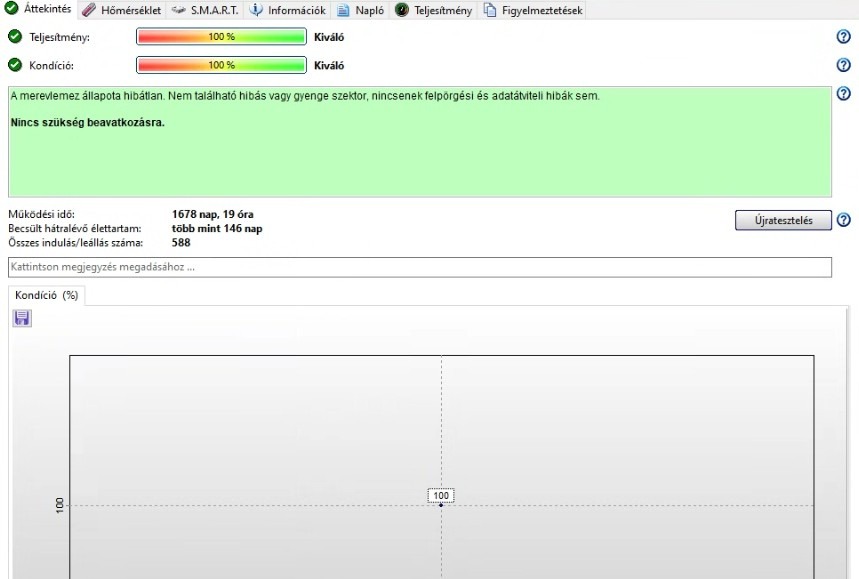Open the Áttekintés tab

coord(38,9)
